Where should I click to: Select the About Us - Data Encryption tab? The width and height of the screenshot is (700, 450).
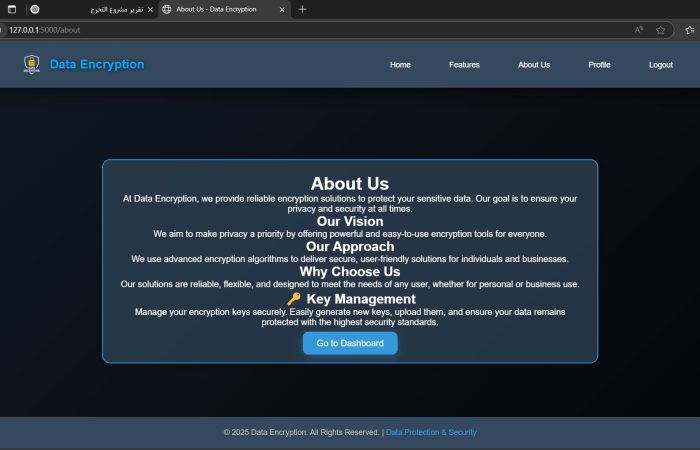(215, 9)
